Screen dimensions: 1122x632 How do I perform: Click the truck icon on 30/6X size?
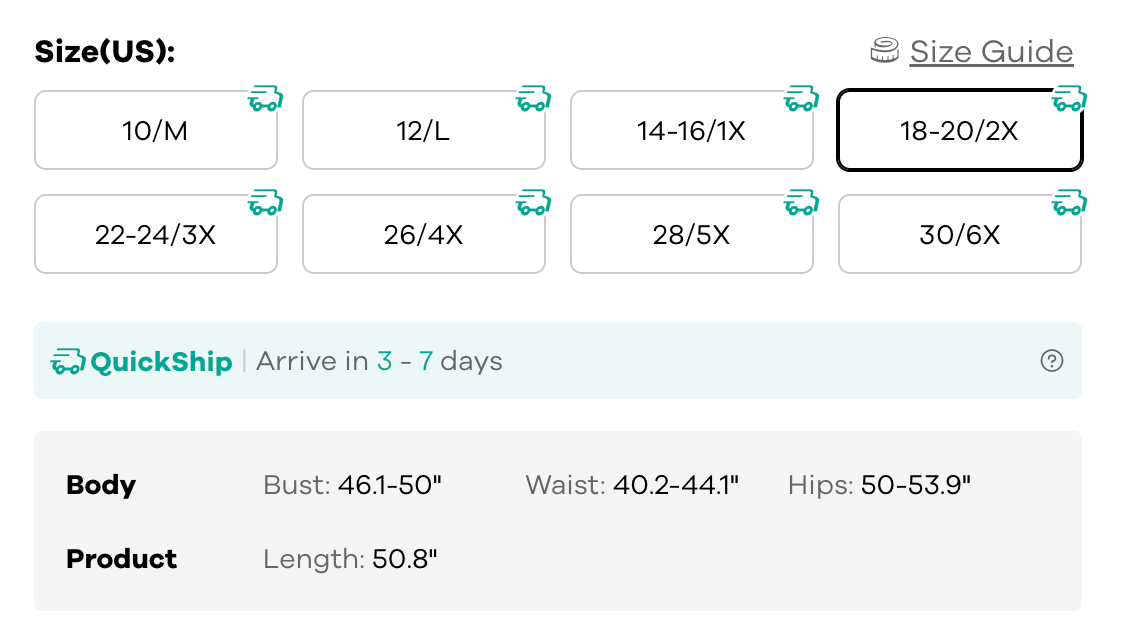tap(1069, 203)
